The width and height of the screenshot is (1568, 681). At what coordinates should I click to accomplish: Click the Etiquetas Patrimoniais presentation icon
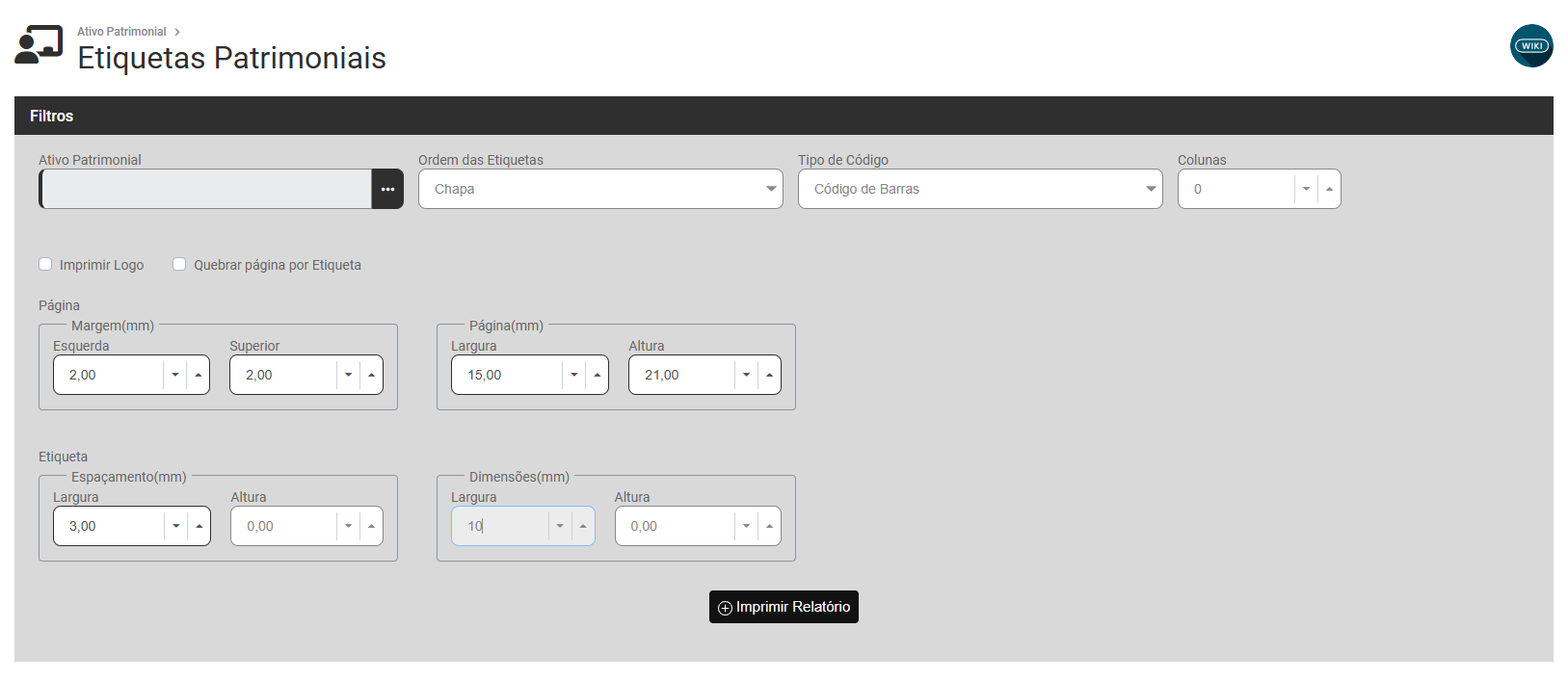coord(39,45)
